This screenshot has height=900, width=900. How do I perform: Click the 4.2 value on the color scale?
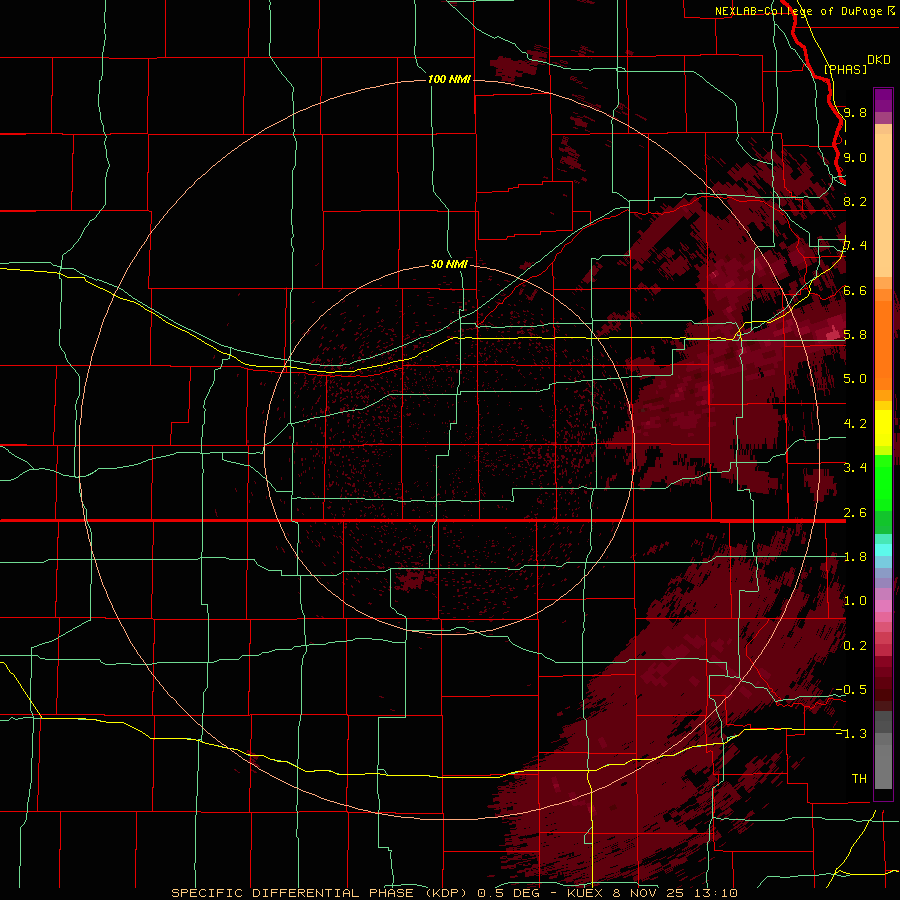point(855,423)
